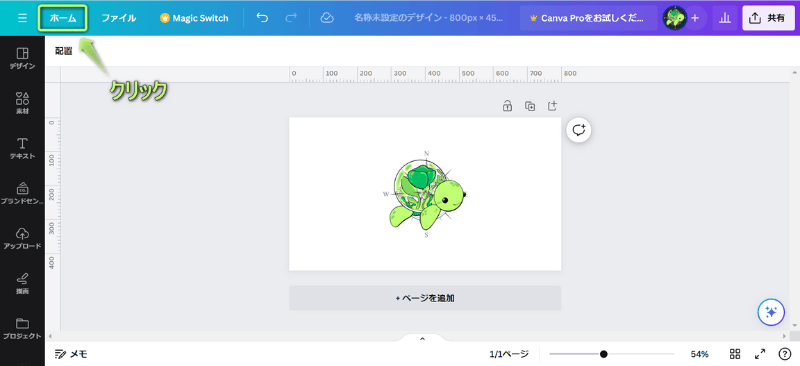Open the デザイン sidebar panel
This screenshot has width=800, height=366.
pyautogui.click(x=22, y=59)
